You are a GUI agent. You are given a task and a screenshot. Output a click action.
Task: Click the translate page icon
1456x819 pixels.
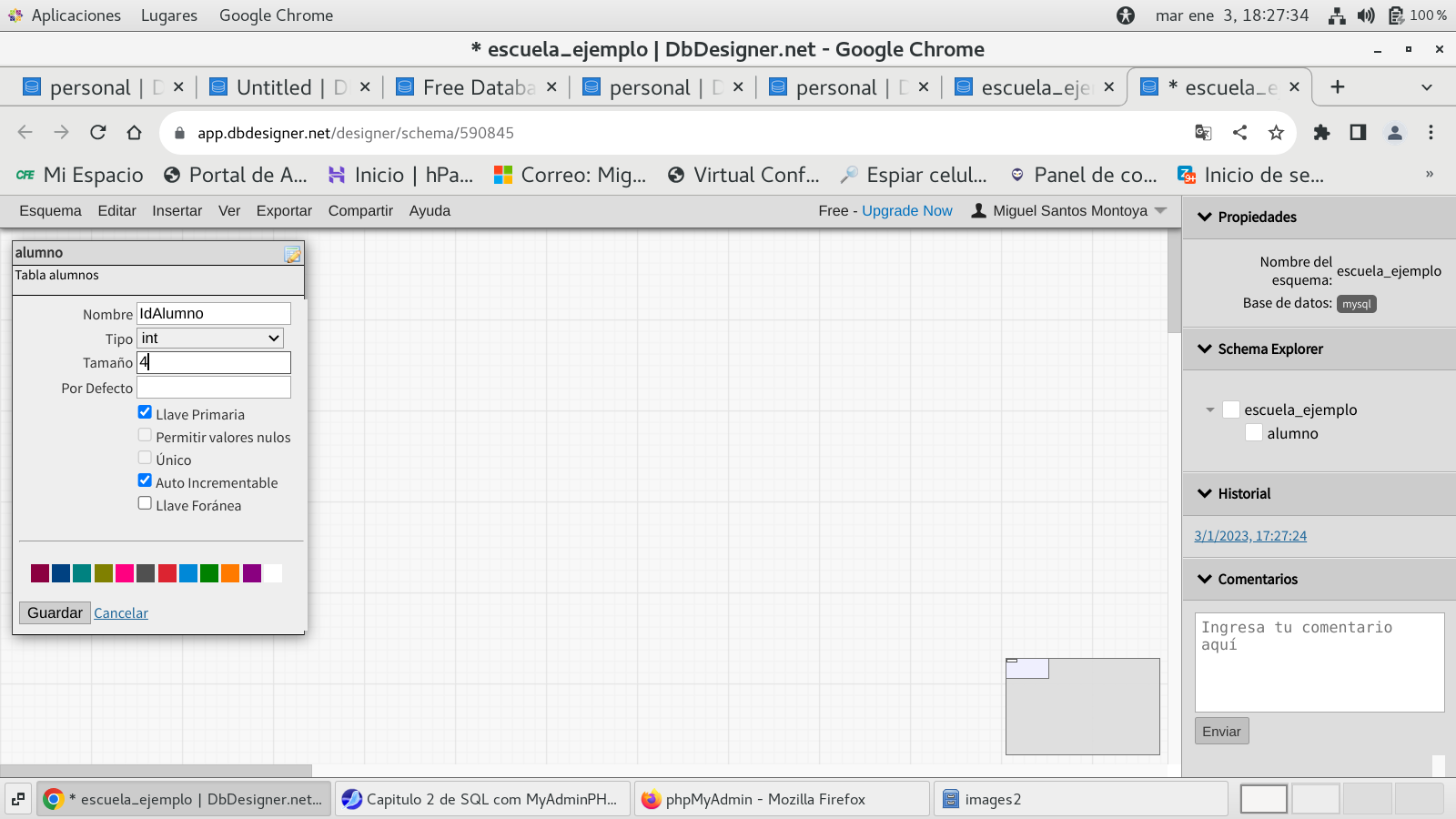click(1203, 133)
